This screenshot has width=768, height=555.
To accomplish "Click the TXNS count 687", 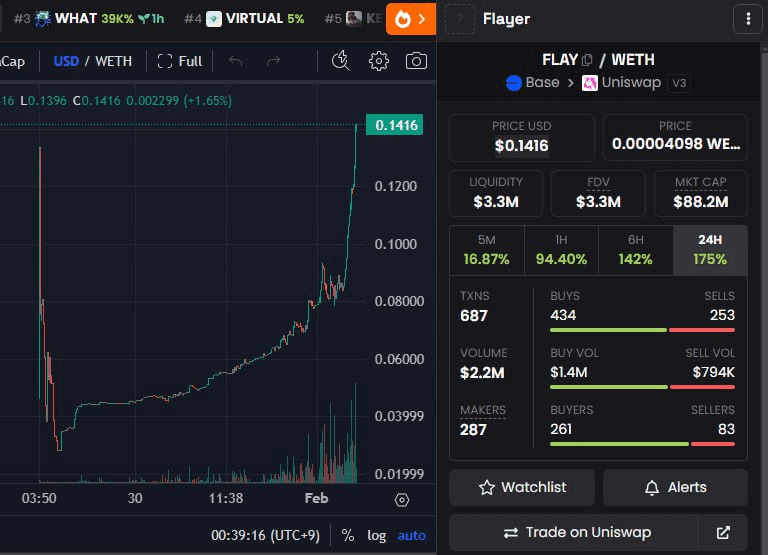I will click(474, 316).
